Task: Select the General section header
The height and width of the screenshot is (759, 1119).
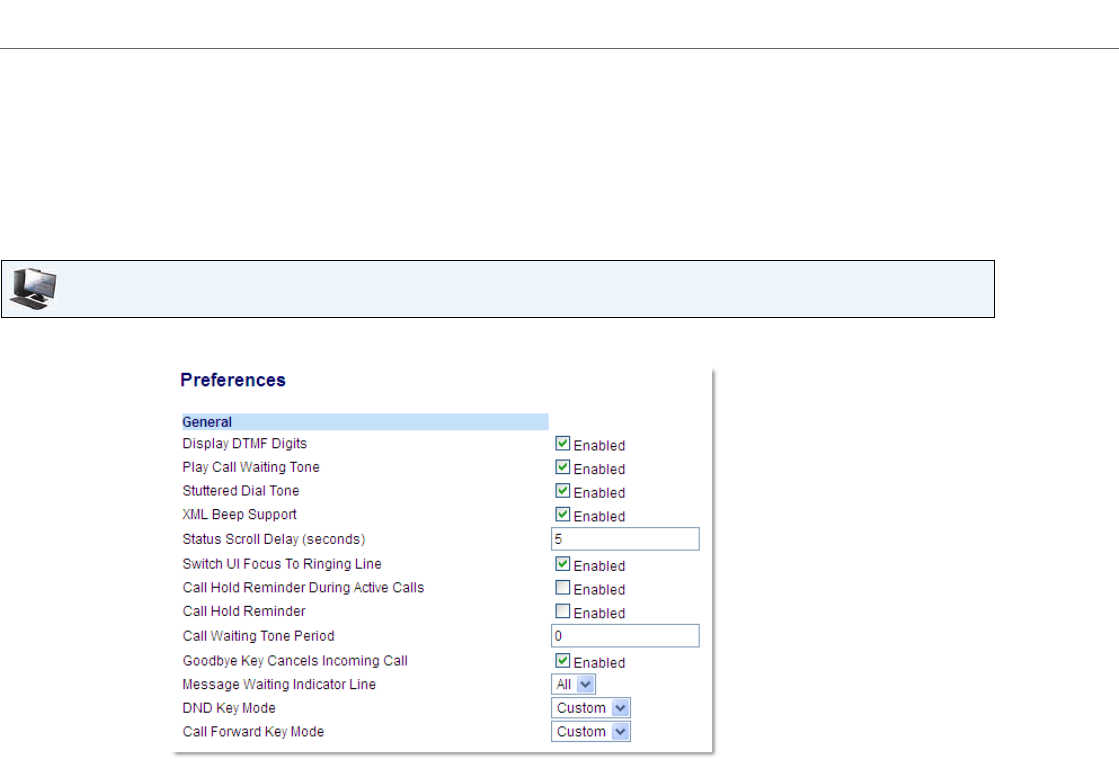Action: point(207,422)
